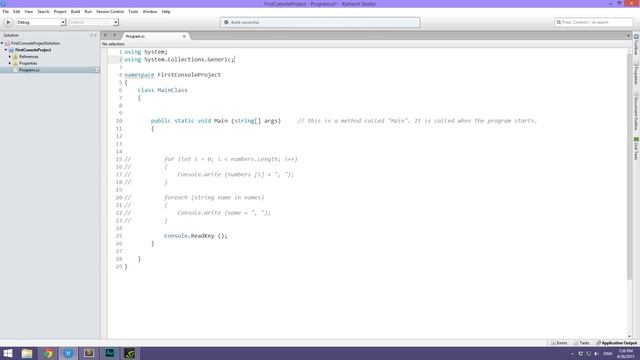The image size is (640, 360).
Task: Click the word namespace on line 4
Action: tap(139, 75)
